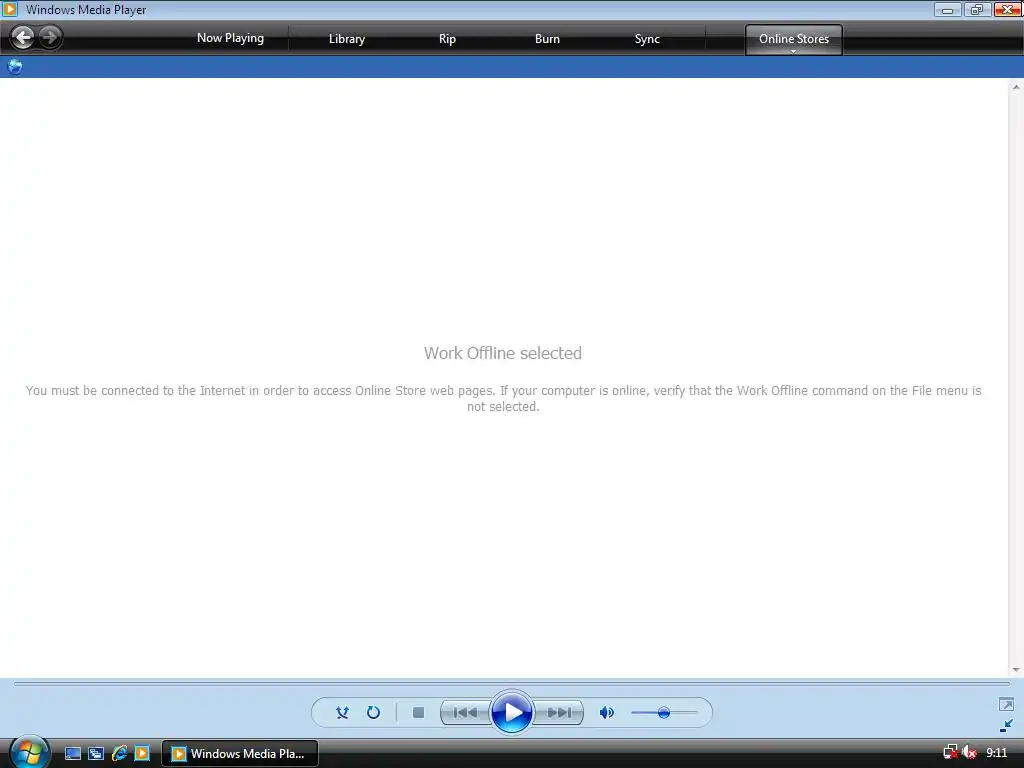The image size is (1024, 768).
Task: Go back with the Back arrow button
Action: (x=23, y=37)
